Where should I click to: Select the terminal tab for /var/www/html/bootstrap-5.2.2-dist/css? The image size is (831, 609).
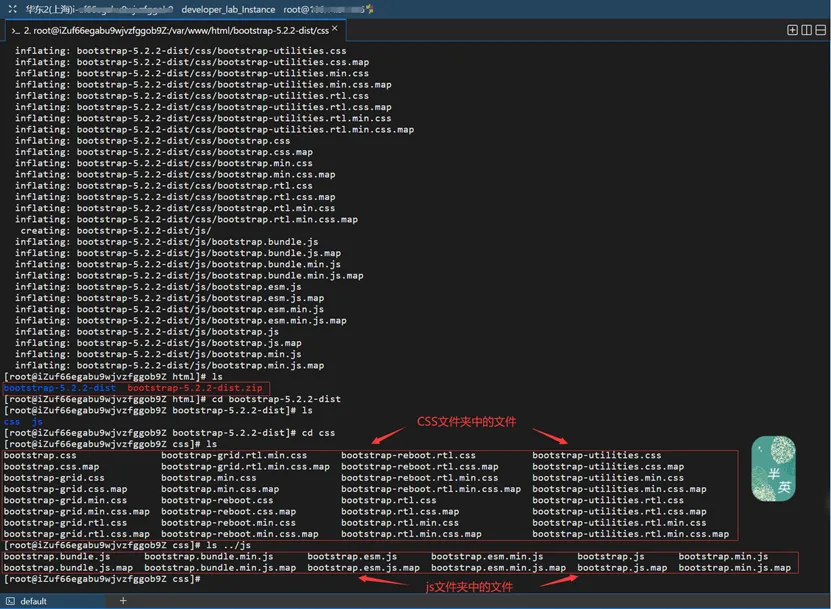(x=175, y=31)
